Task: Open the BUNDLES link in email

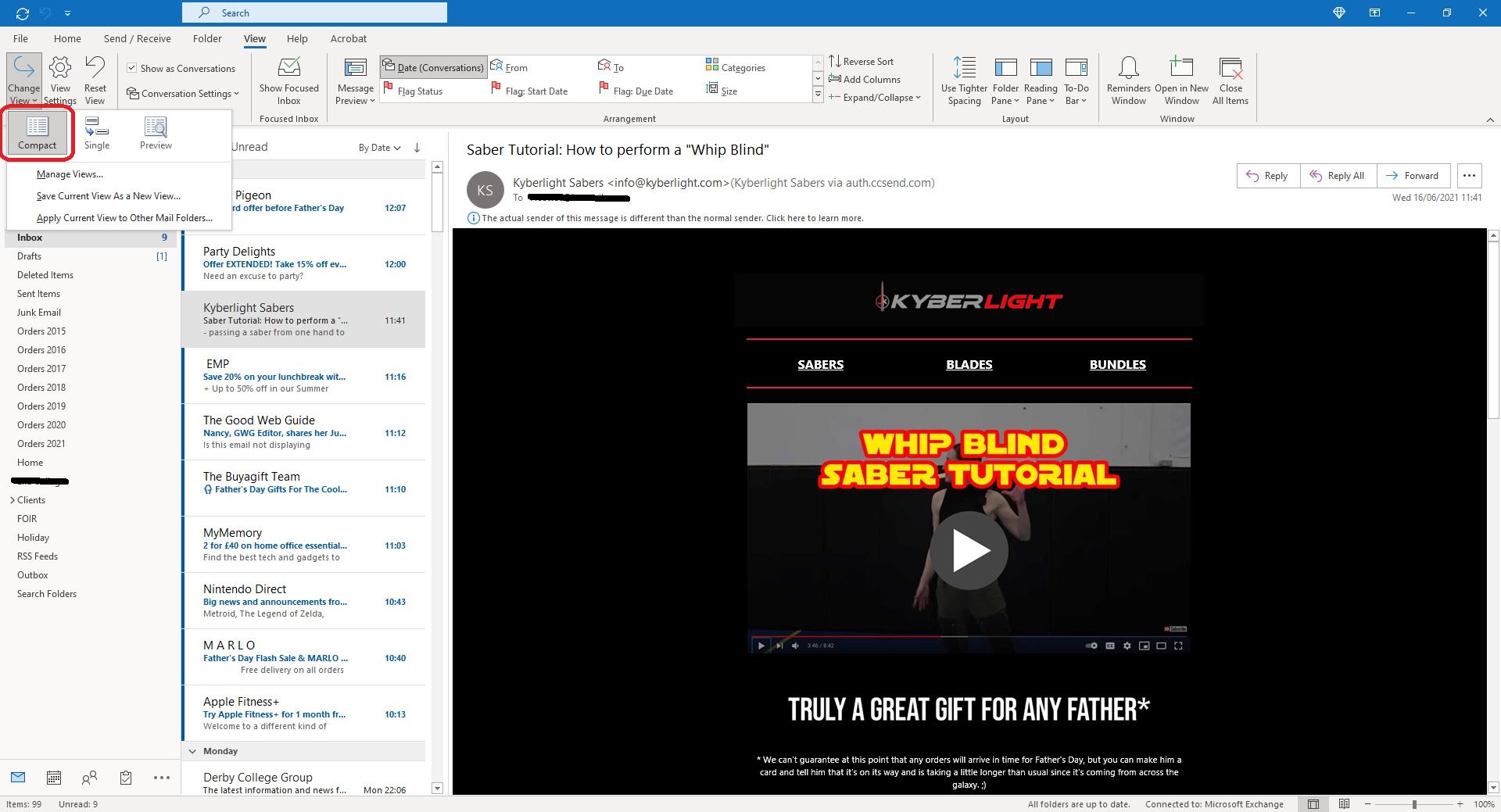Action: tap(1117, 364)
